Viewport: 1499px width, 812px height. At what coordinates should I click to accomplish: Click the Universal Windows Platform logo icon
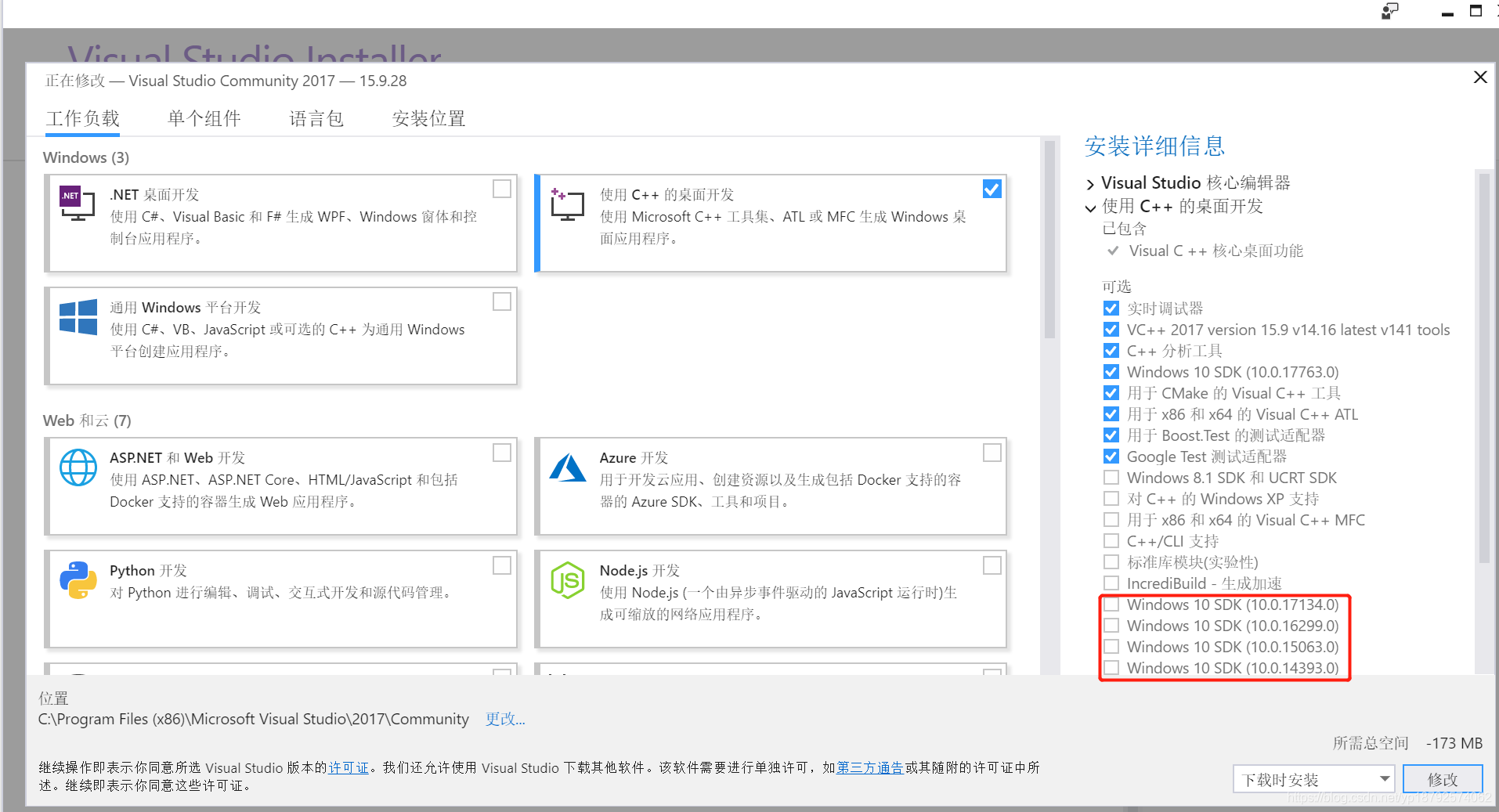[78, 316]
